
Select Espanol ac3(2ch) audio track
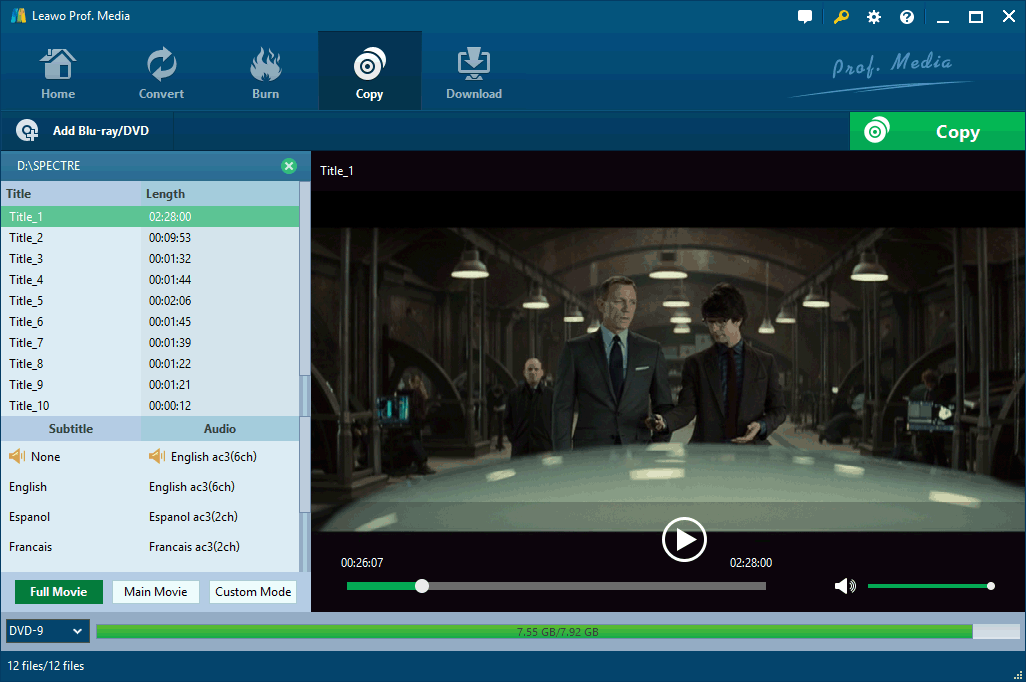click(x=193, y=517)
